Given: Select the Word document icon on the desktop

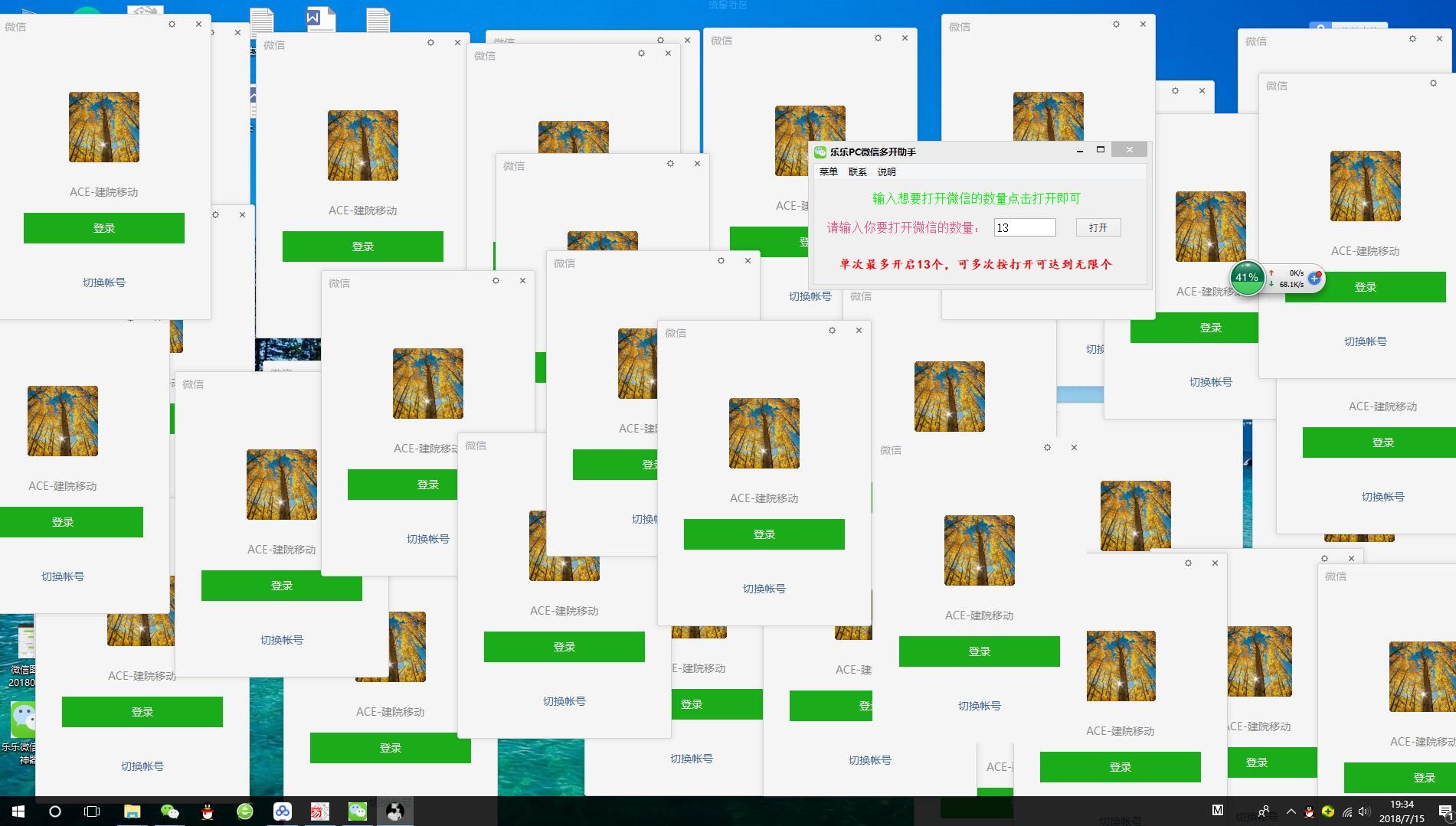Looking at the screenshot, I should (320, 18).
